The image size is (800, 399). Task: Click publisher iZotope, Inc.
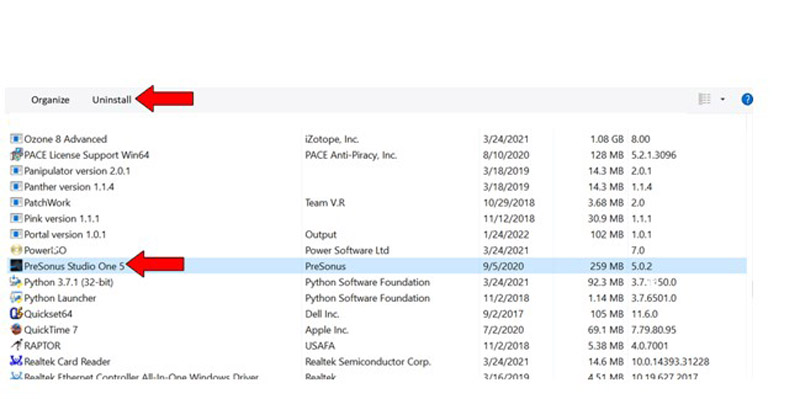(x=332, y=139)
